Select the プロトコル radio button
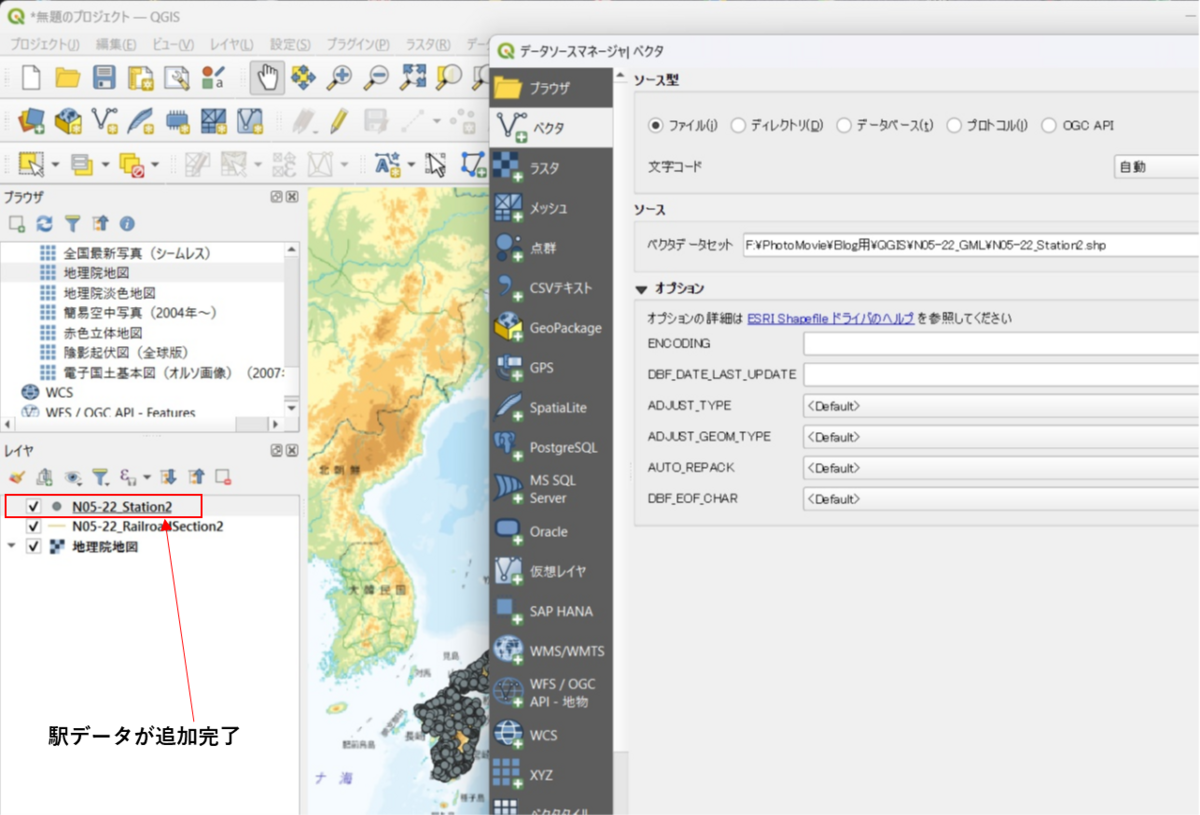The height and width of the screenshot is (815, 1200). tap(954, 126)
